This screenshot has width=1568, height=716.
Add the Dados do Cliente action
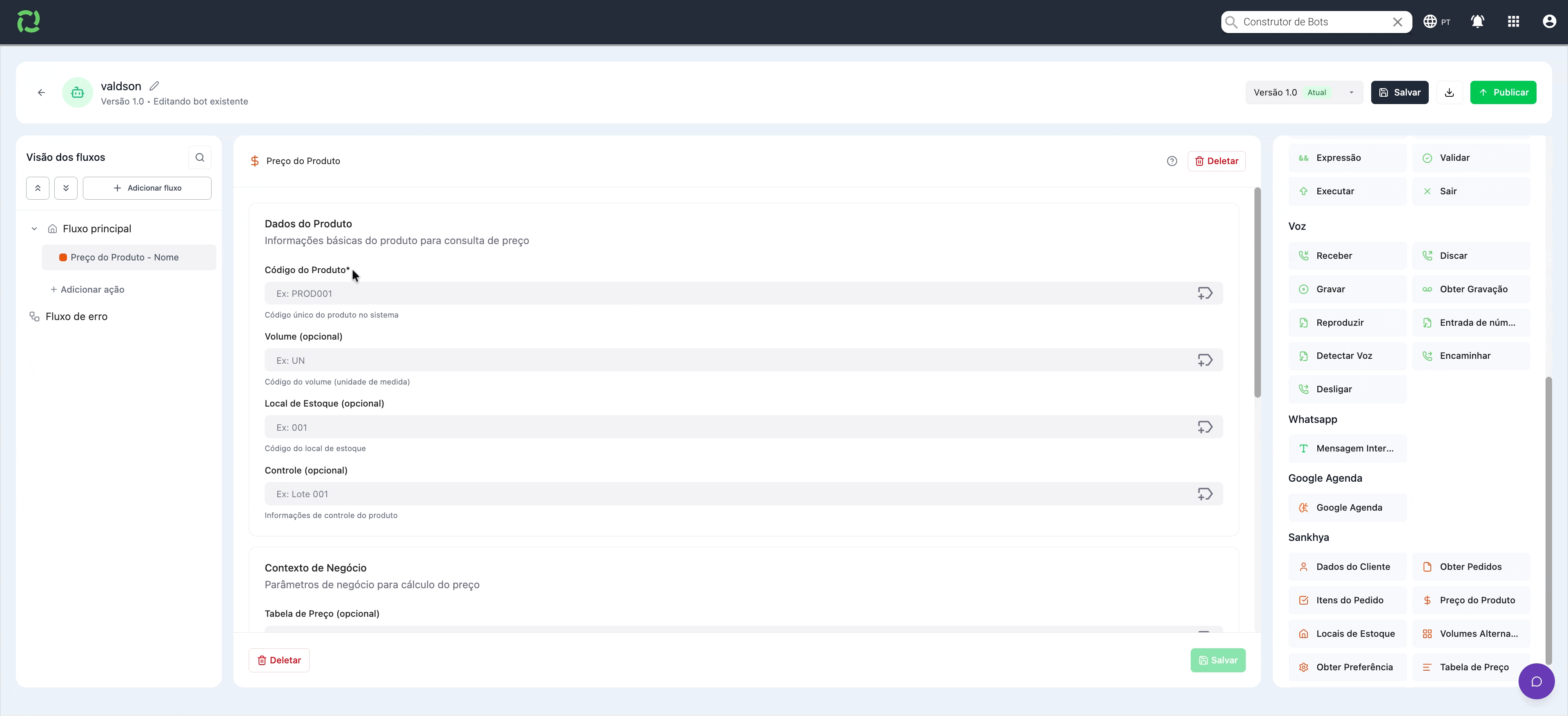(x=1347, y=566)
